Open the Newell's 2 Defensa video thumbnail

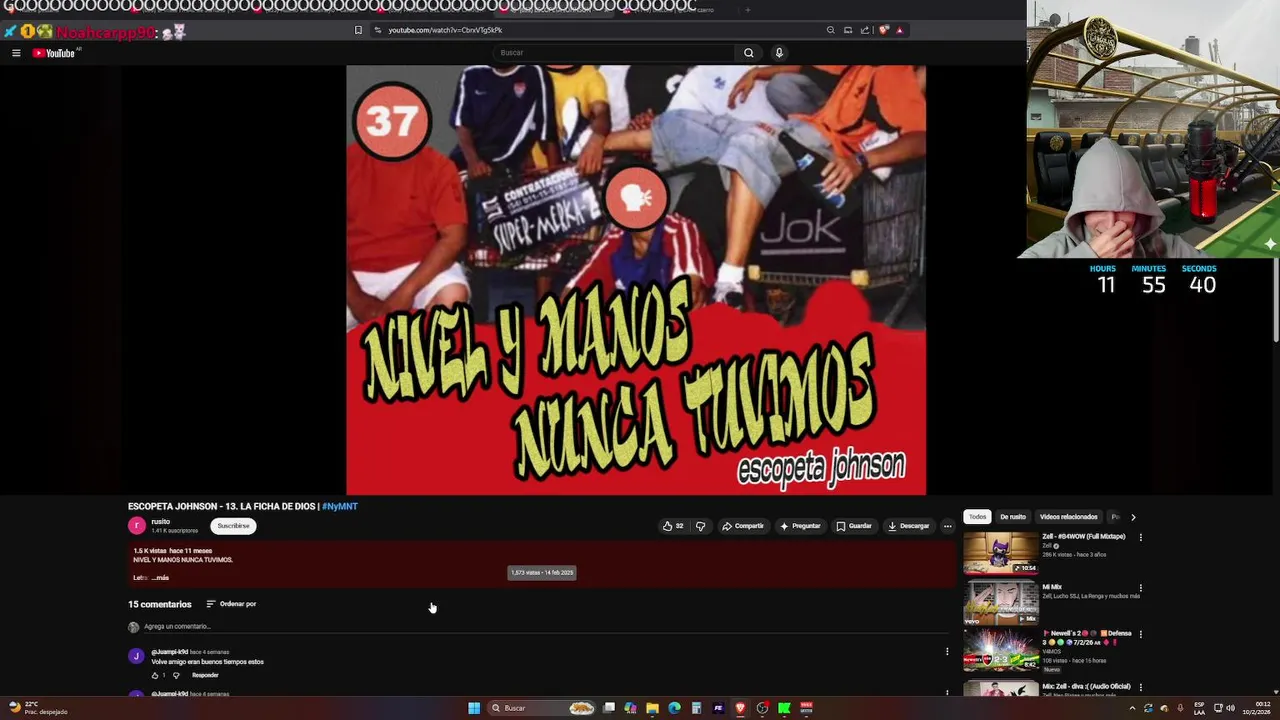(x=1001, y=651)
